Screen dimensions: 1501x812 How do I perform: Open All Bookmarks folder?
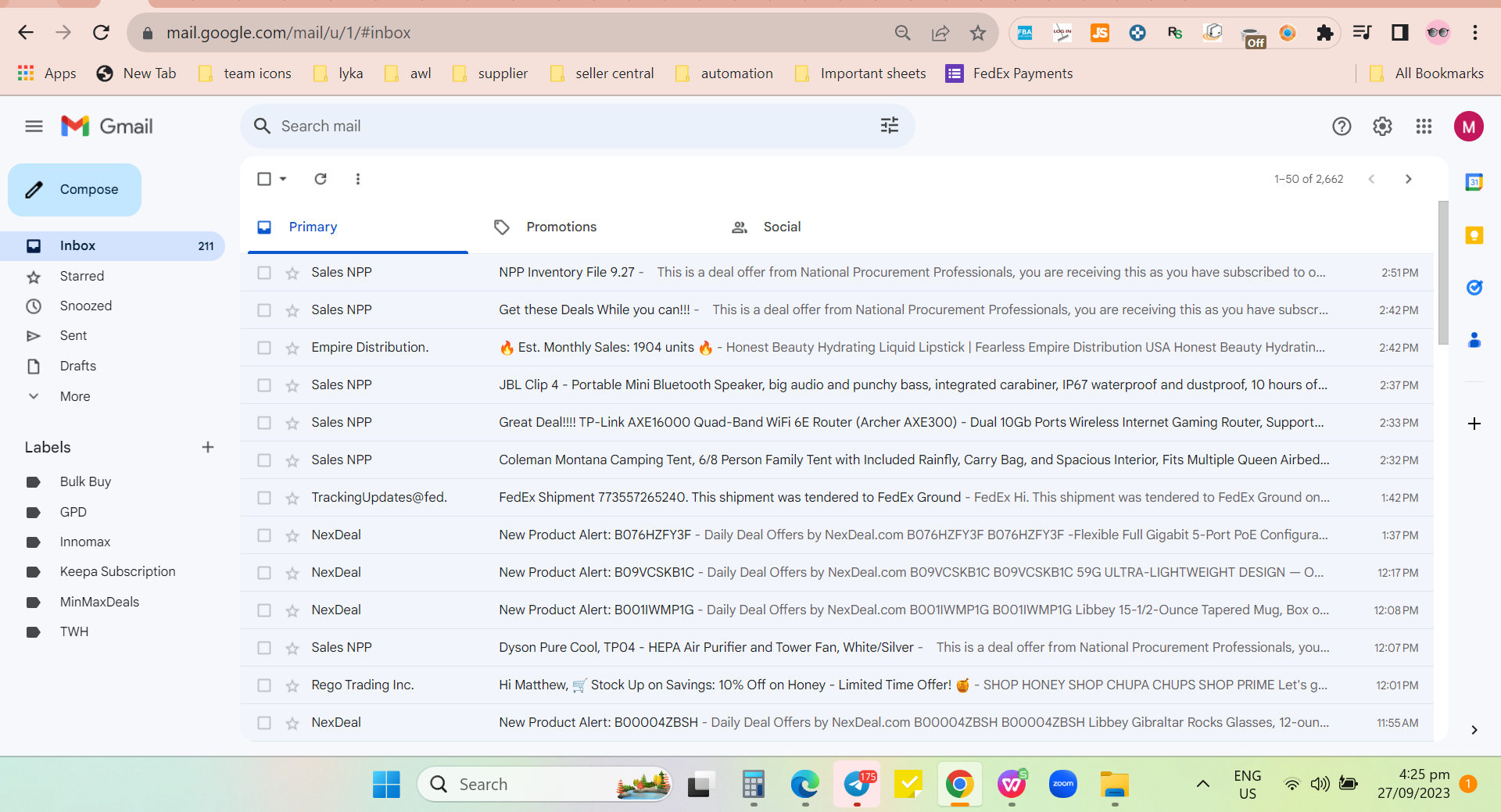coord(1427,73)
